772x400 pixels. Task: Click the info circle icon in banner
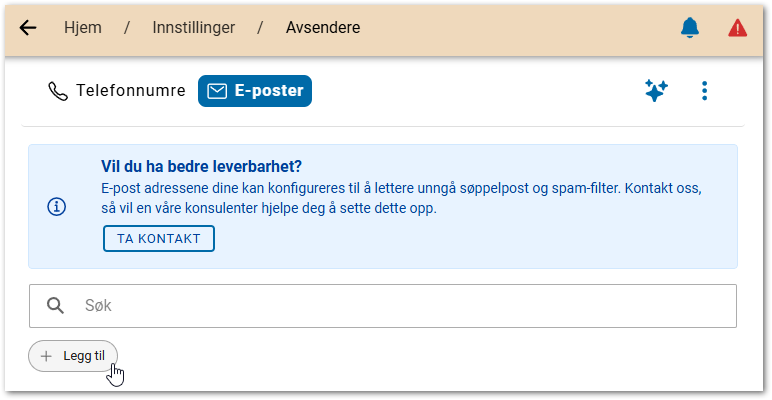57,207
